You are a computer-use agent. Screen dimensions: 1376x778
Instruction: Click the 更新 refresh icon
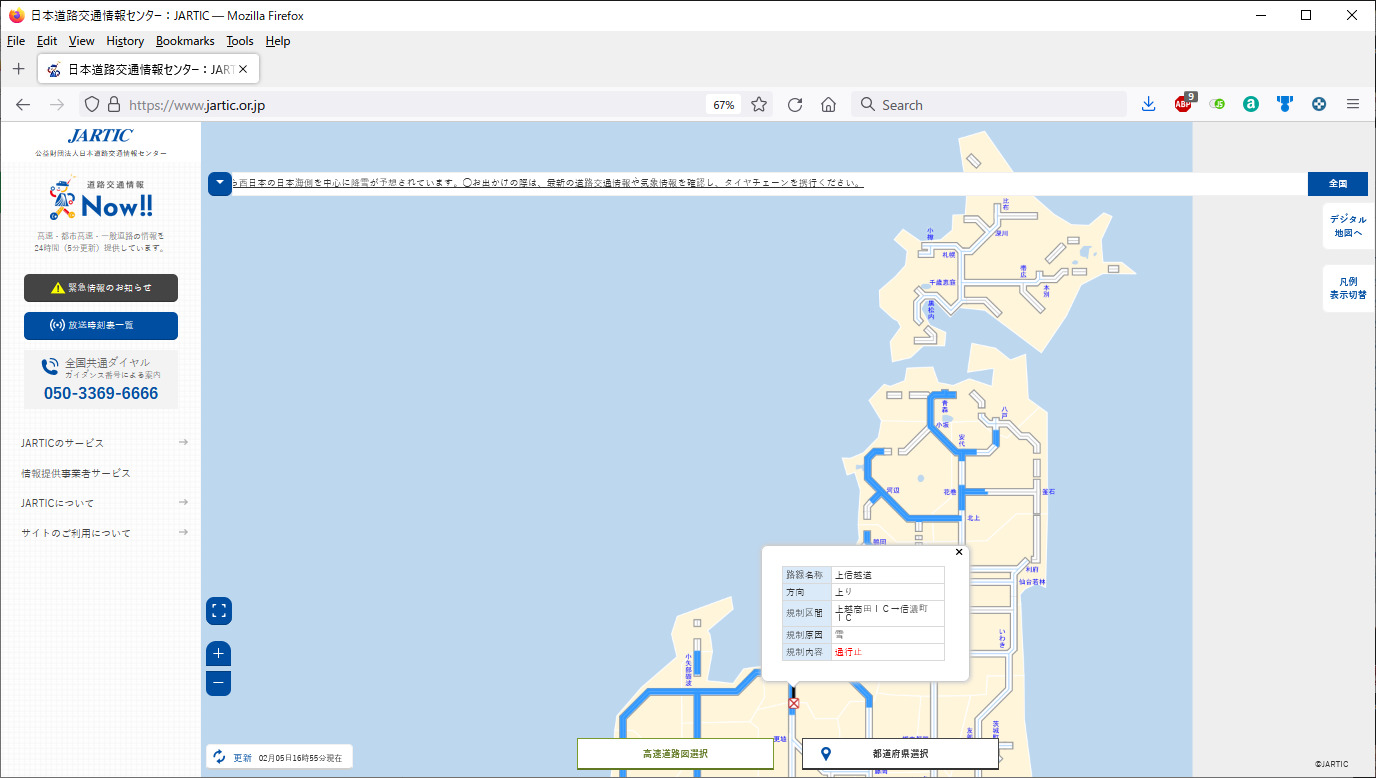point(220,757)
